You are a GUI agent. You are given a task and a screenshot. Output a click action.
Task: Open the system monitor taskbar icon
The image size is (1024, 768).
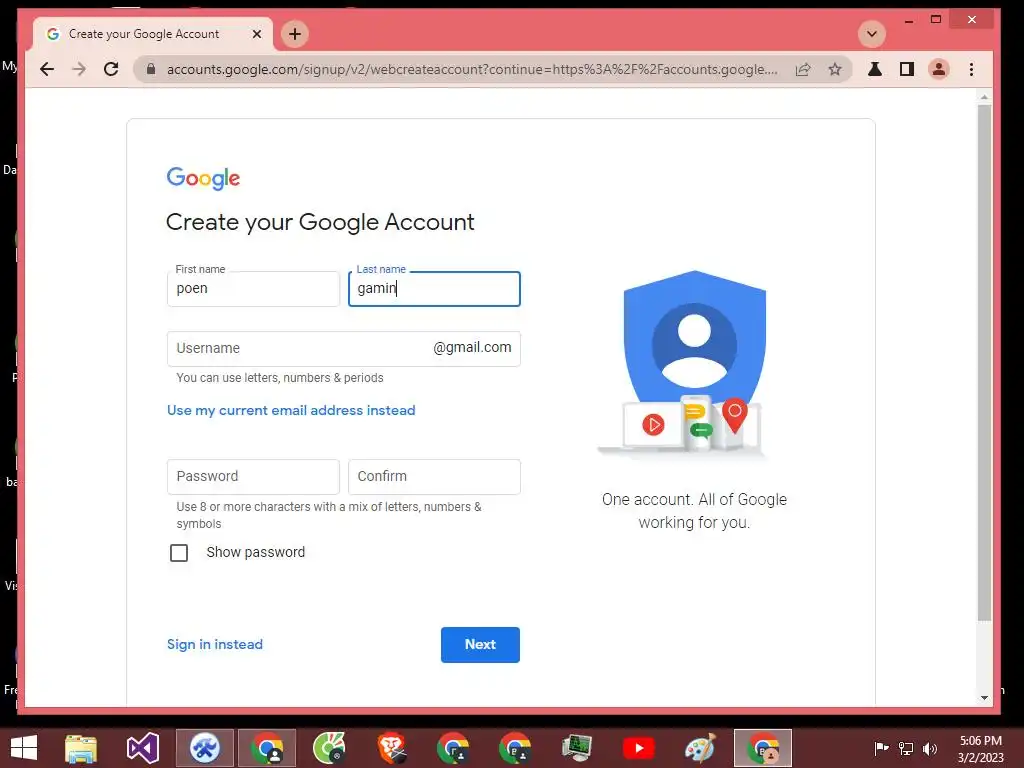(577, 748)
